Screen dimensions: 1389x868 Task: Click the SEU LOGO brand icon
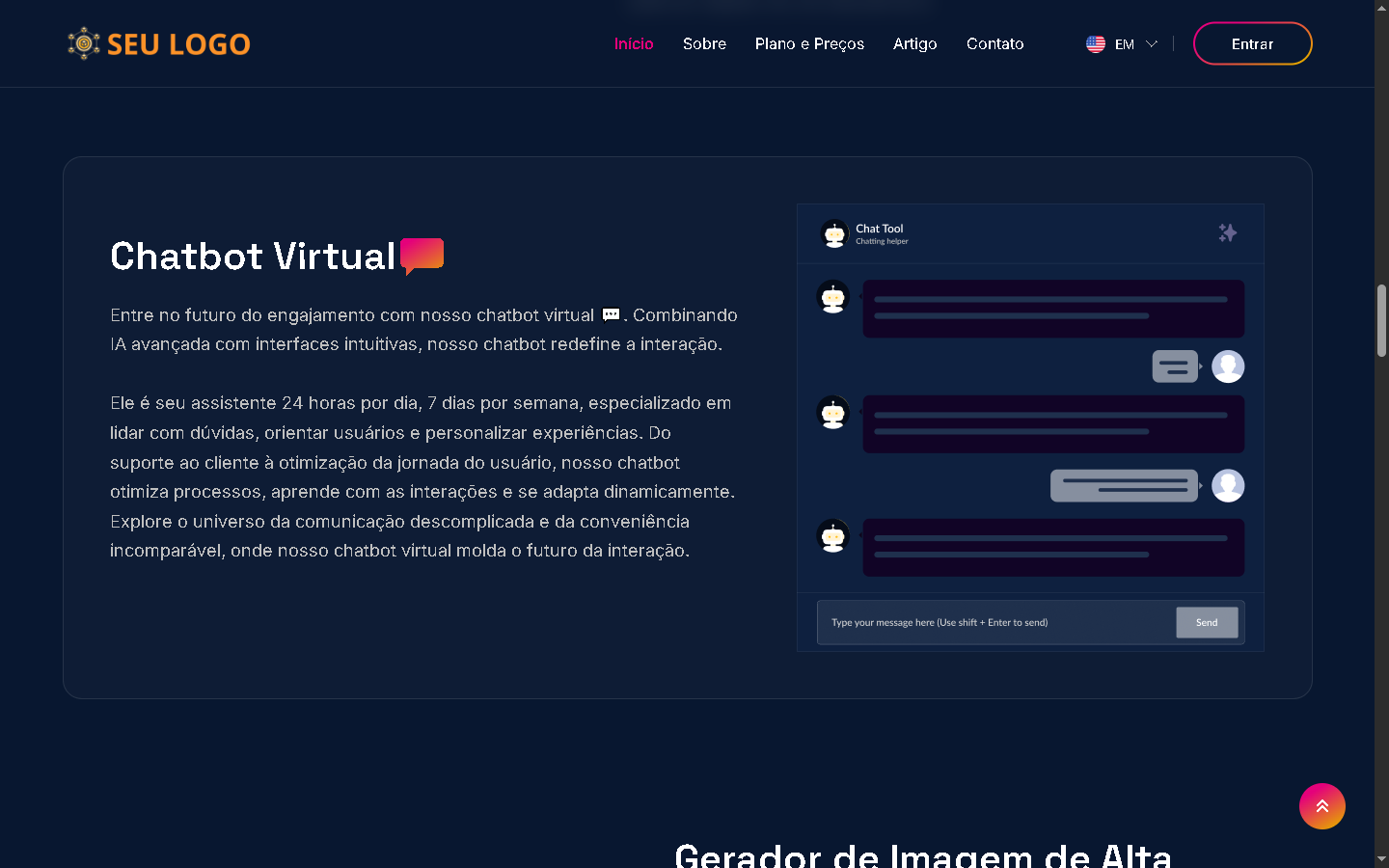tap(84, 43)
